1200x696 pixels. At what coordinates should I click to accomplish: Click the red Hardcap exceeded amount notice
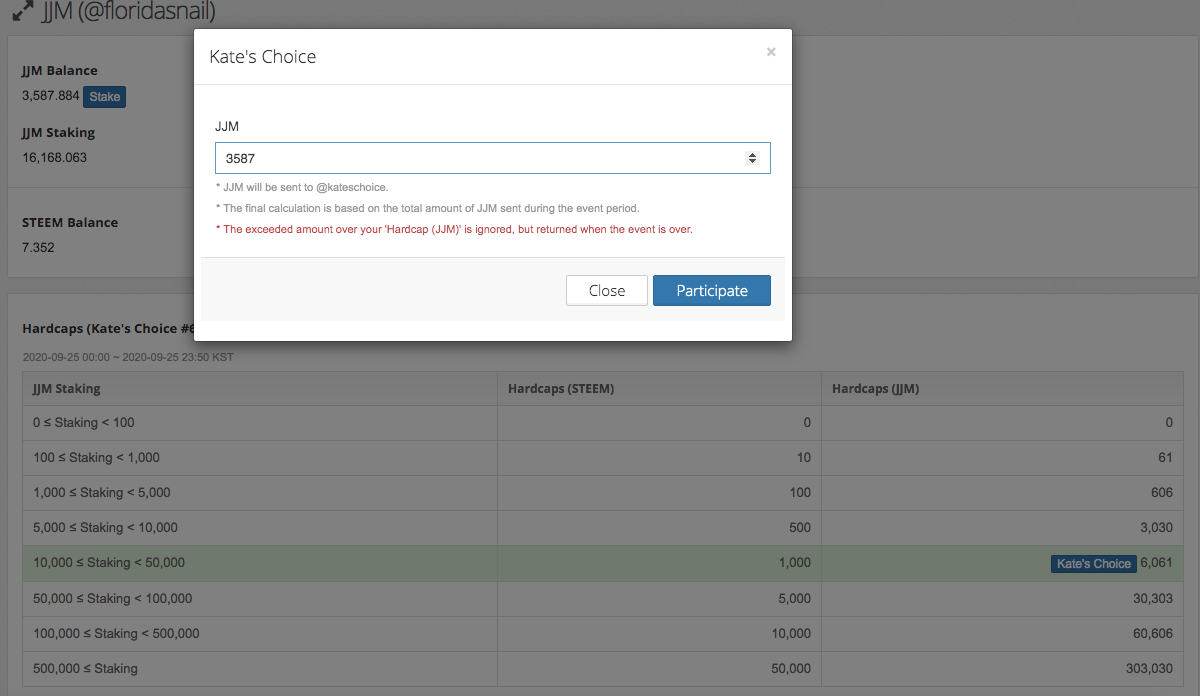pyautogui.click(x=454, y=229)
